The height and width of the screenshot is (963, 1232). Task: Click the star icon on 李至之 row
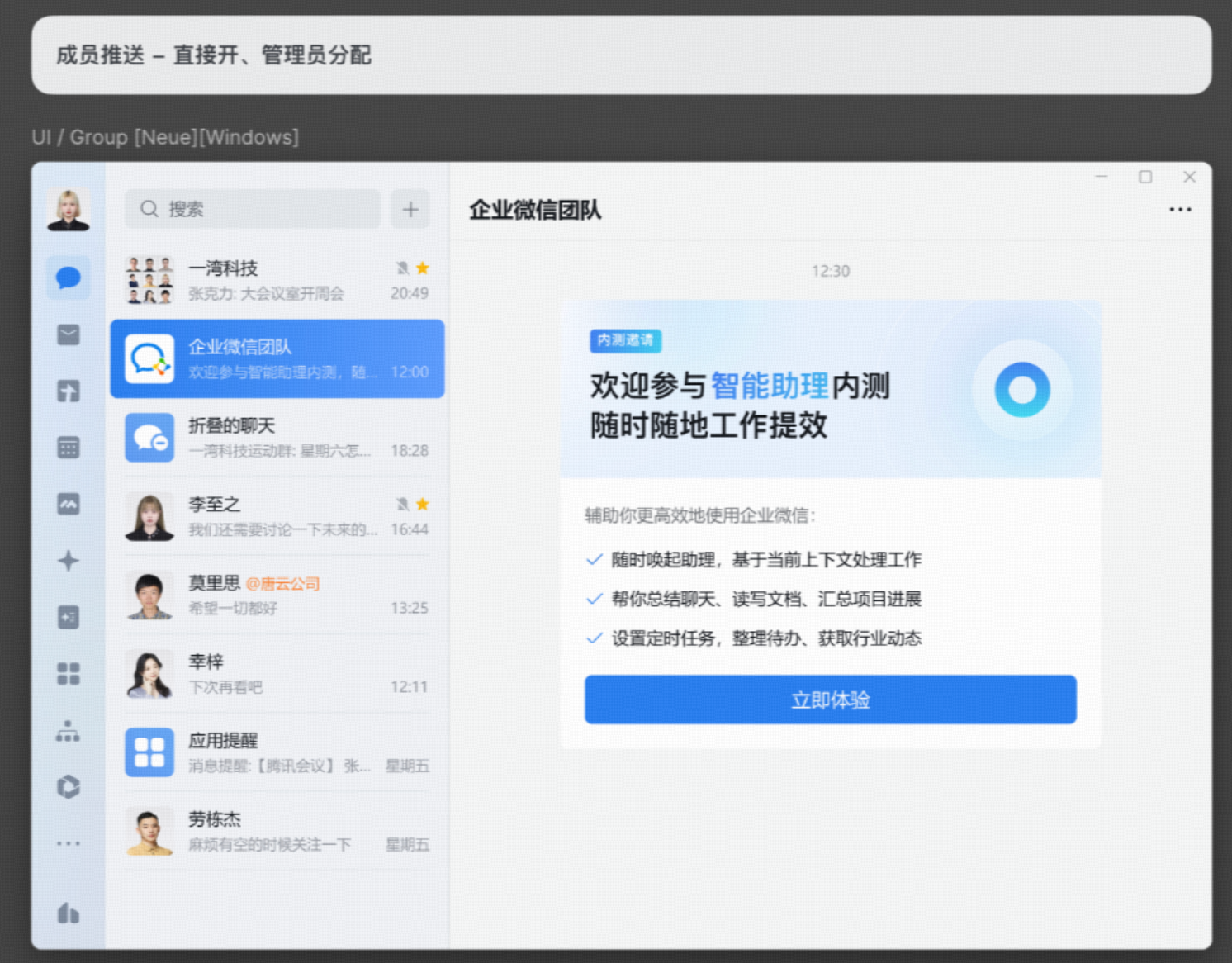click(x=423, y=504)
